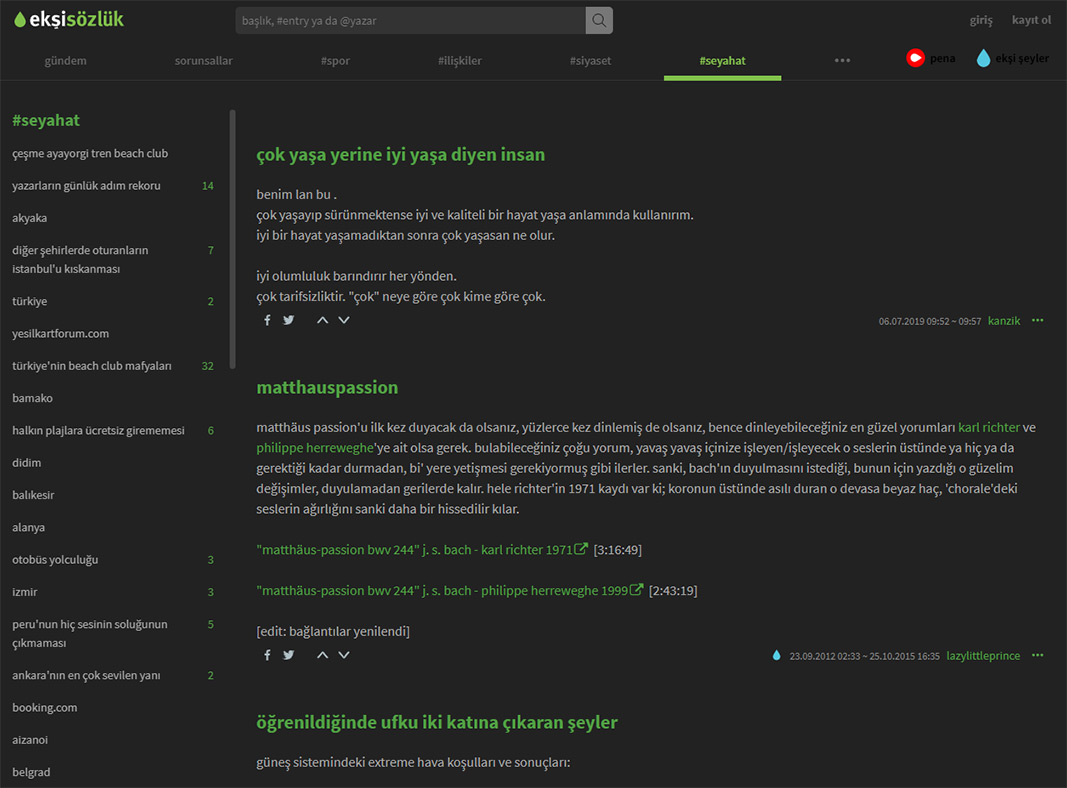The image size is (1067, 788).
Task: Switch to the #siyaset tab
Action: click(x=590, y=60)
